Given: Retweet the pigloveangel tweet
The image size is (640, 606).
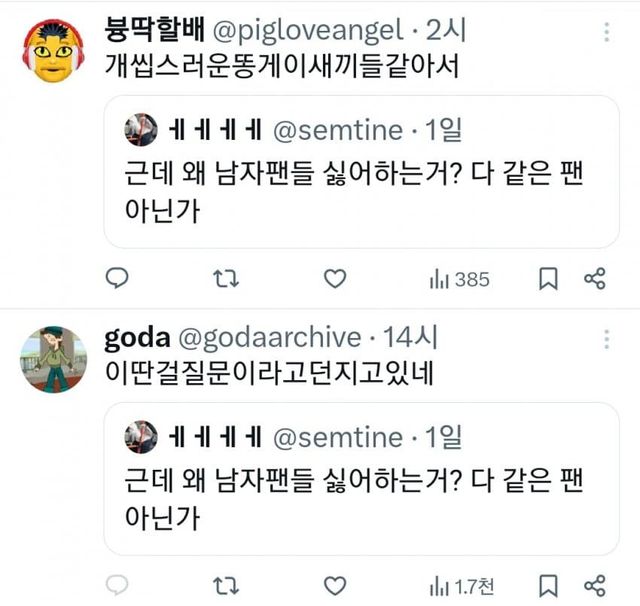Looking at the screenshot, I should pyautogui.click(x=227, y=279).
